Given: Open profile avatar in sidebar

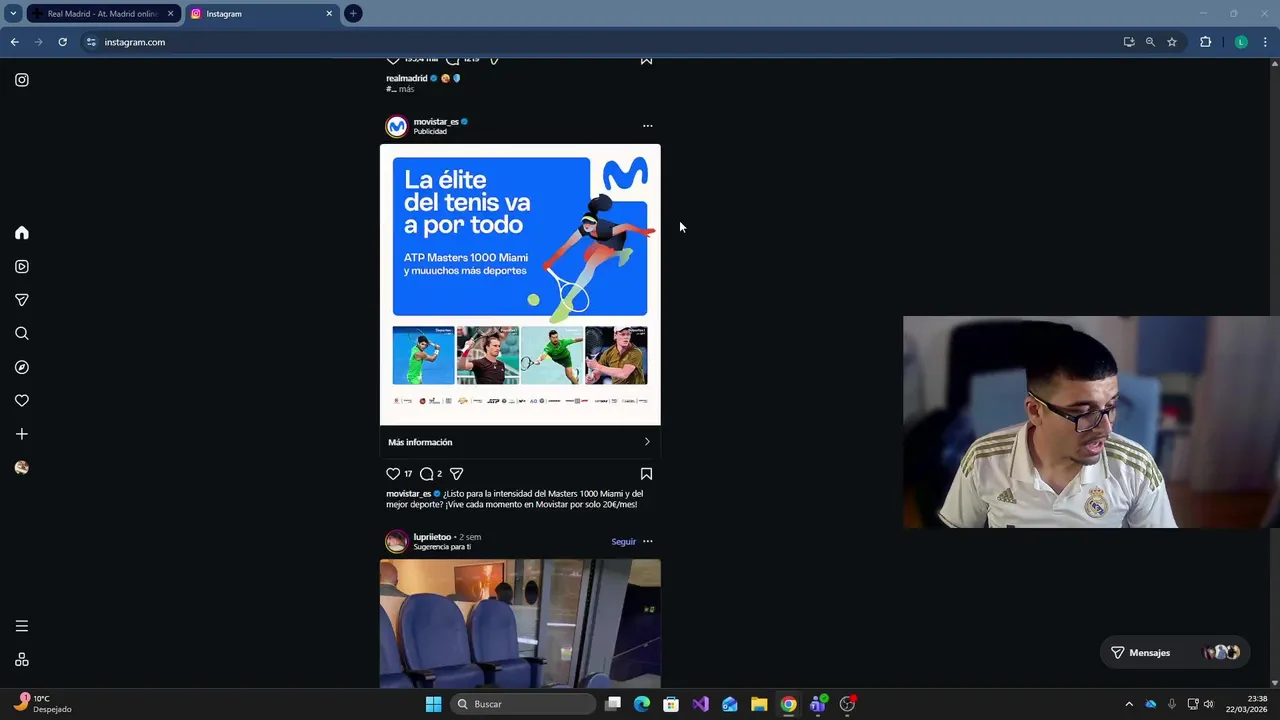Looking at the screenshot, I should point(22,468).
